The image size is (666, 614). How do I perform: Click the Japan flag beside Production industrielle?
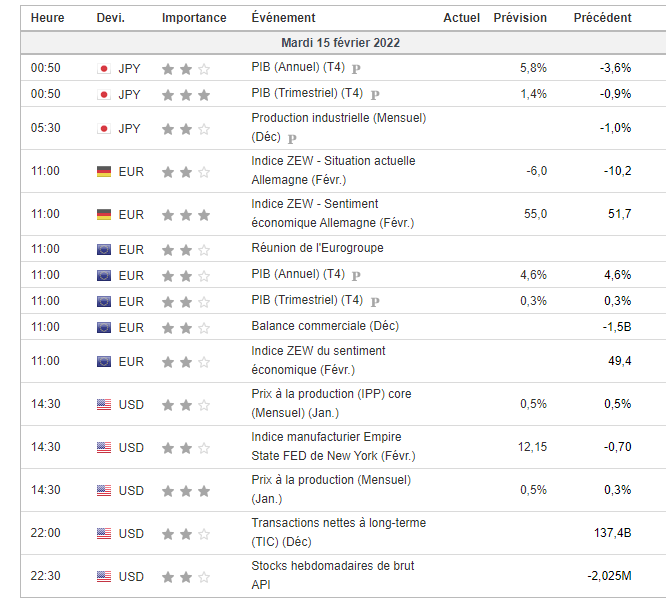click(103, 129)
